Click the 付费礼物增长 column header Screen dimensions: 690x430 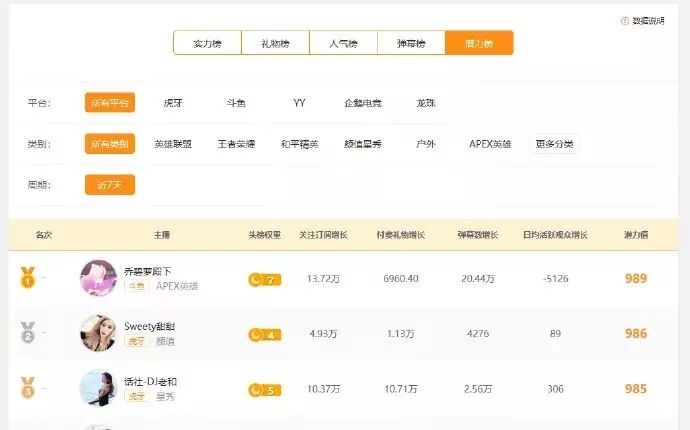tap(401, 235)
